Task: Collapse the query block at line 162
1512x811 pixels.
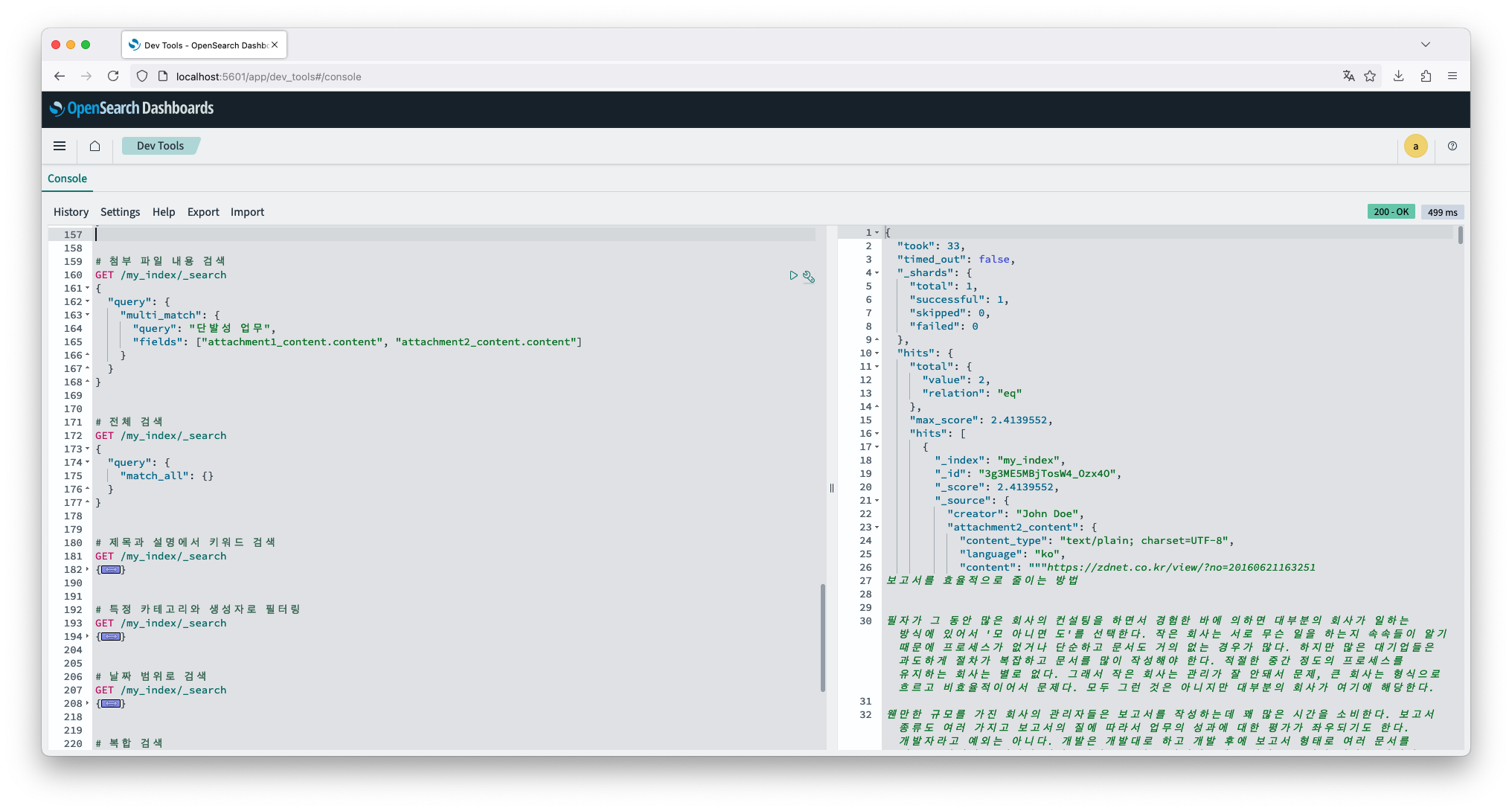Action: (x=88, y=302)
